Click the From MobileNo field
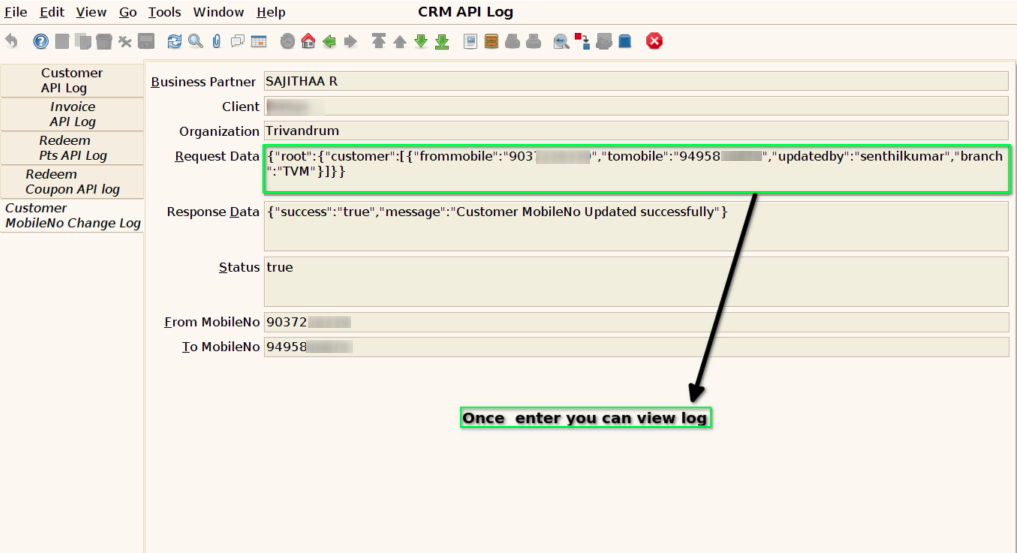Viewport: 1017px width, 553px height. (x=636, y=322)
